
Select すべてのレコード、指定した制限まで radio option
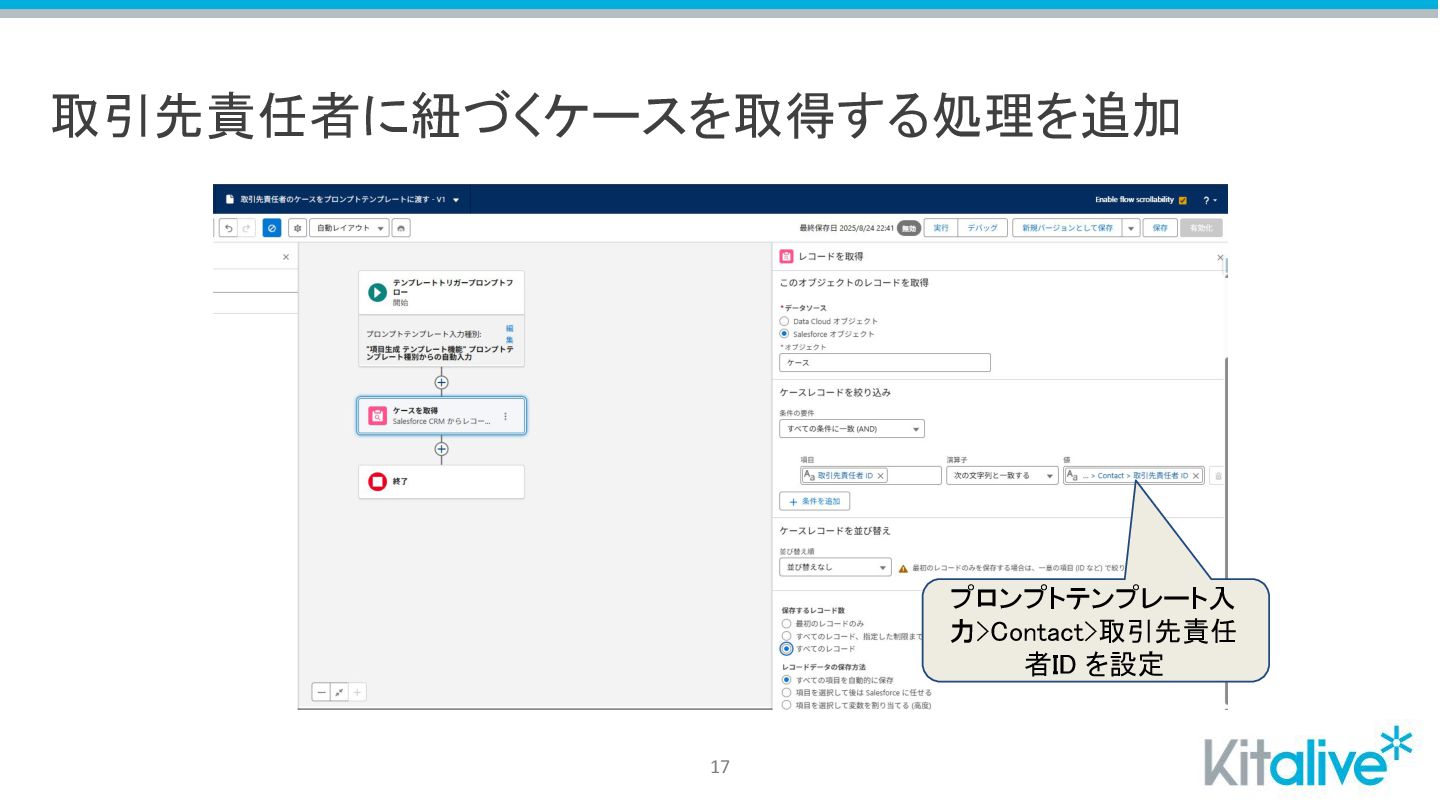coord(786,636)
